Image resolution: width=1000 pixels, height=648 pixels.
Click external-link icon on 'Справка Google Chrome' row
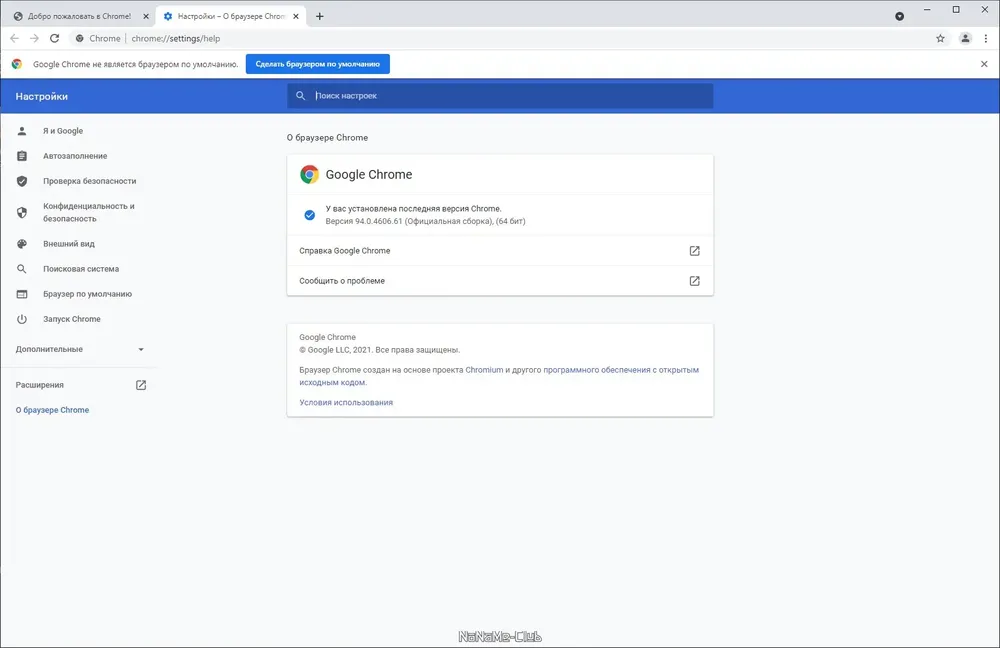[695, 251]
